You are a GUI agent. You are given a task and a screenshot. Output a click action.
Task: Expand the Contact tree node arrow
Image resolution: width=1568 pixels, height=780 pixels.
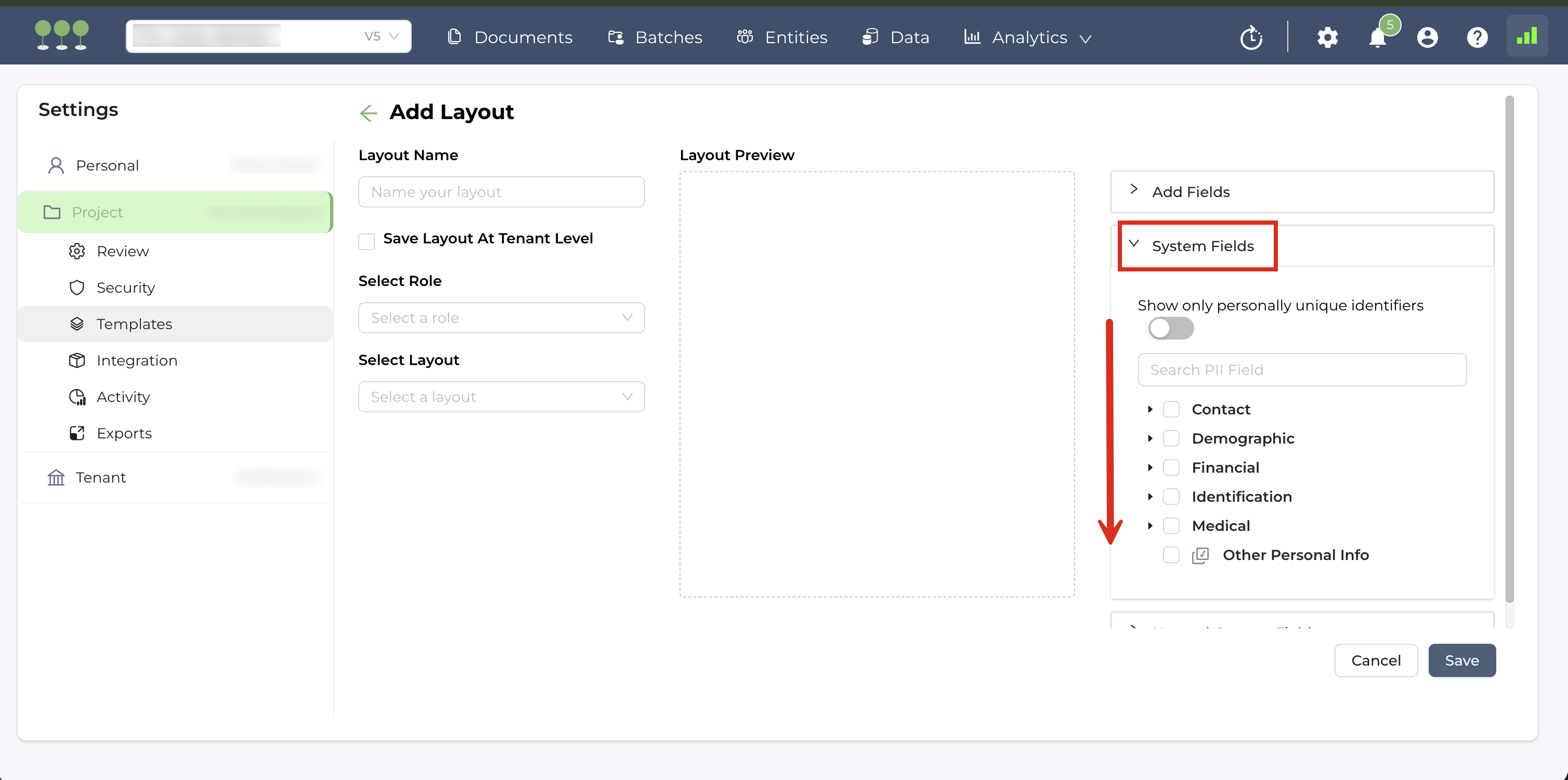click(x=1150, y=409)
